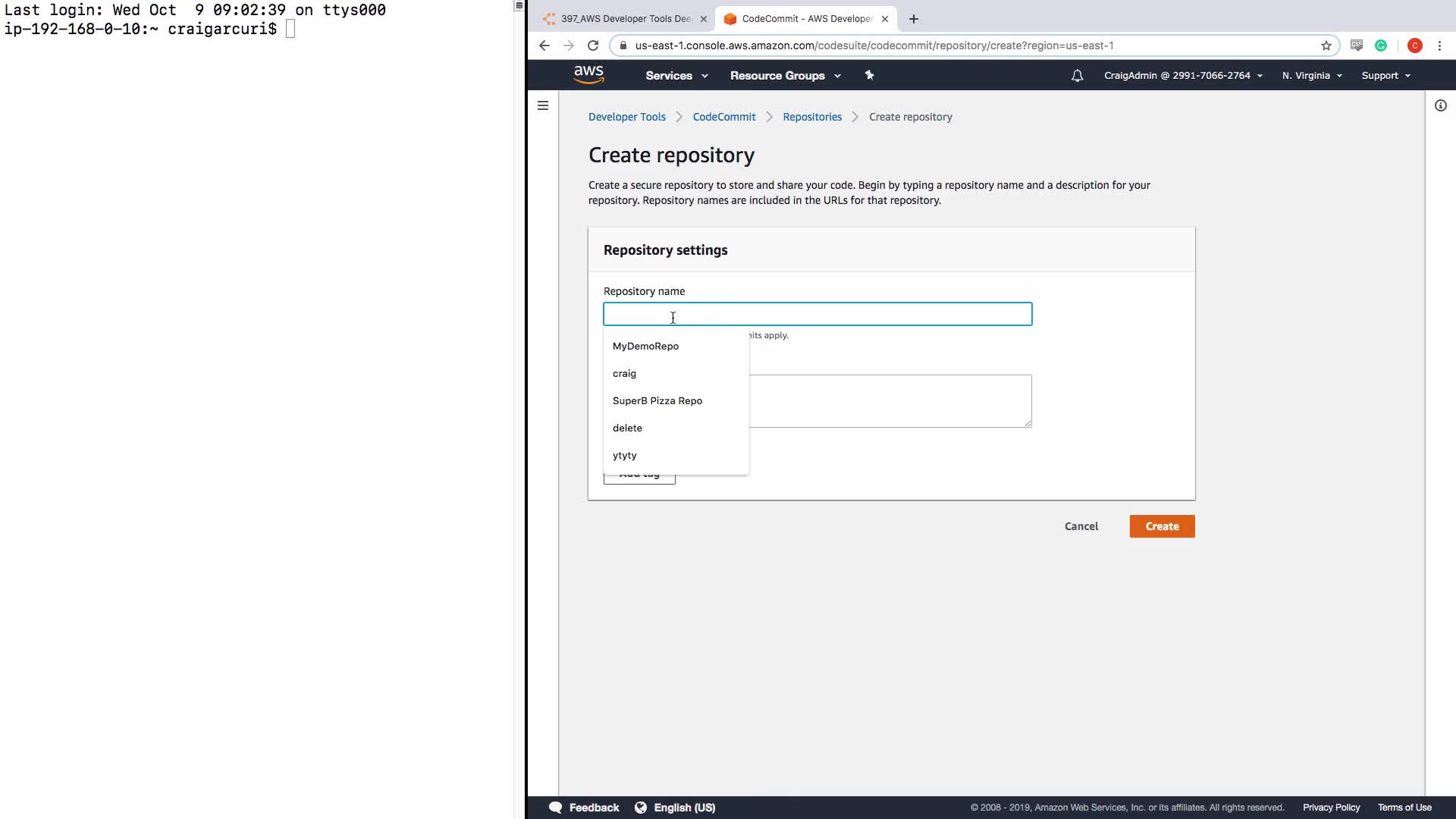Image resolution: width=1456 pixels, height=819 pixels.
Task: Choose SuperB Pizza Repo suggestion
Action: [x=657, y=400]
